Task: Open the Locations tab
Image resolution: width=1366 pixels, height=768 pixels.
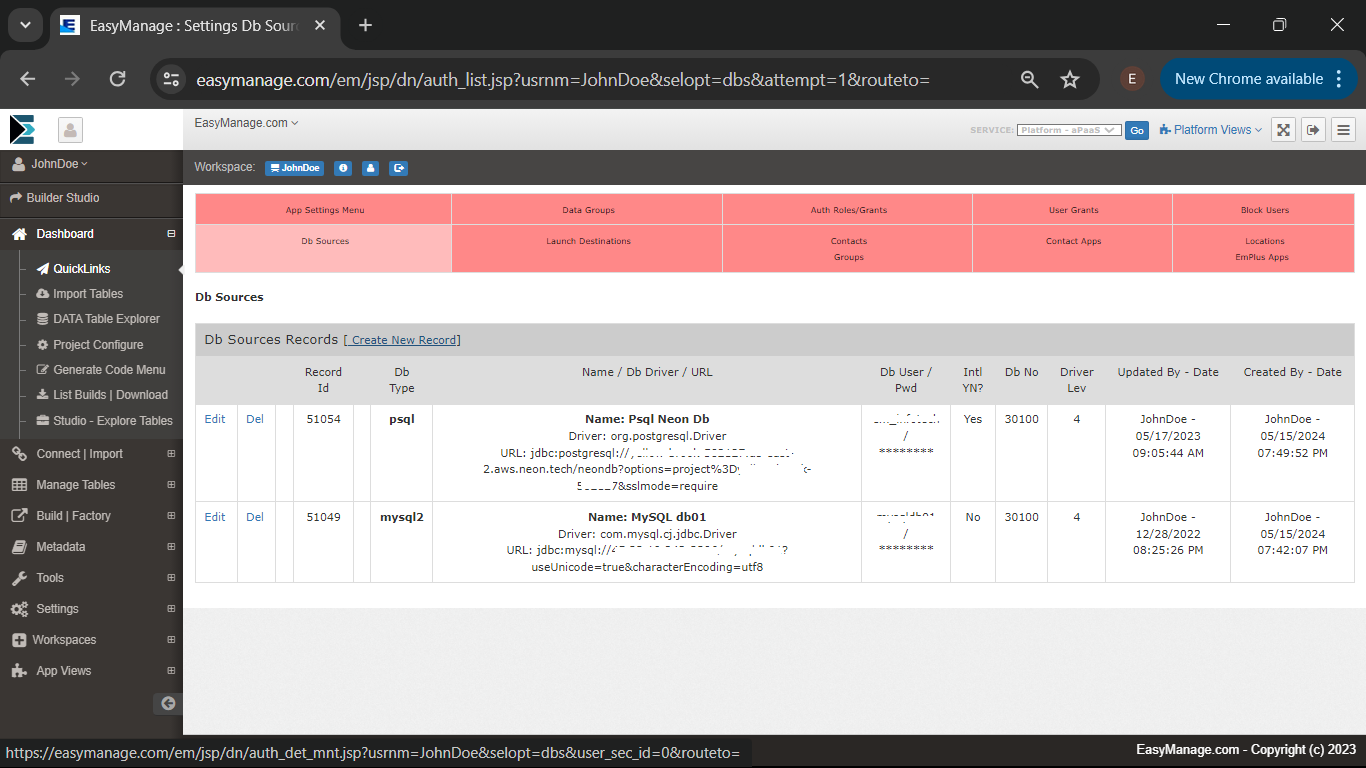Action: (1265, 241)
